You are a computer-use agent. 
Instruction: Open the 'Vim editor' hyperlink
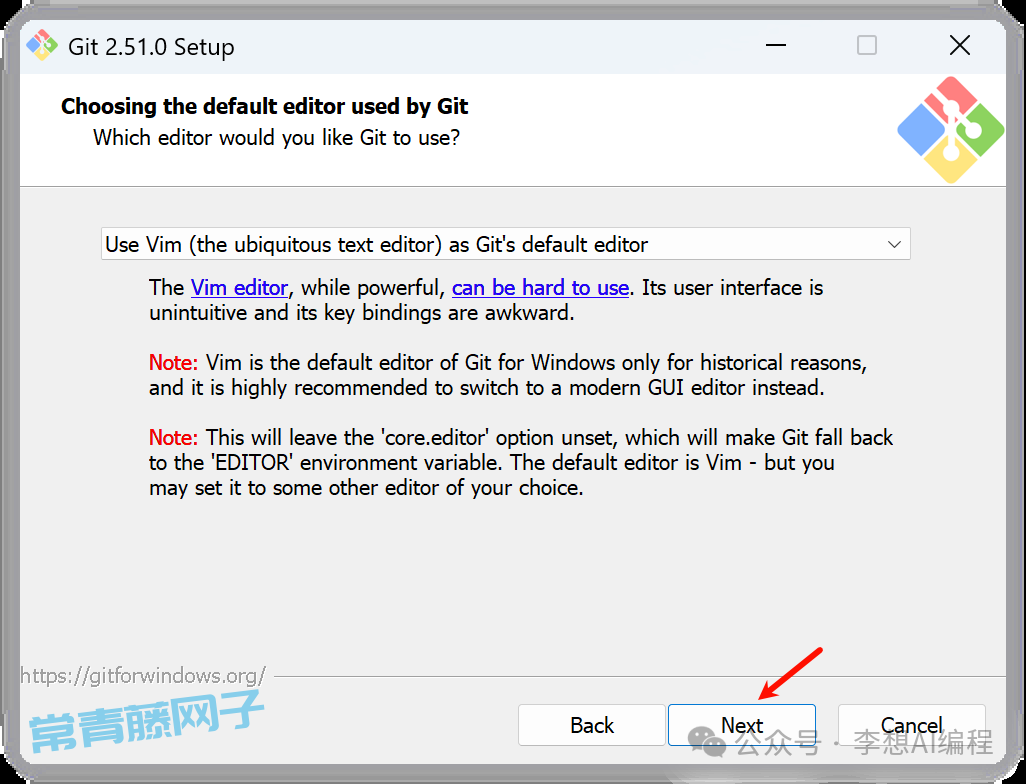(239, 288)
